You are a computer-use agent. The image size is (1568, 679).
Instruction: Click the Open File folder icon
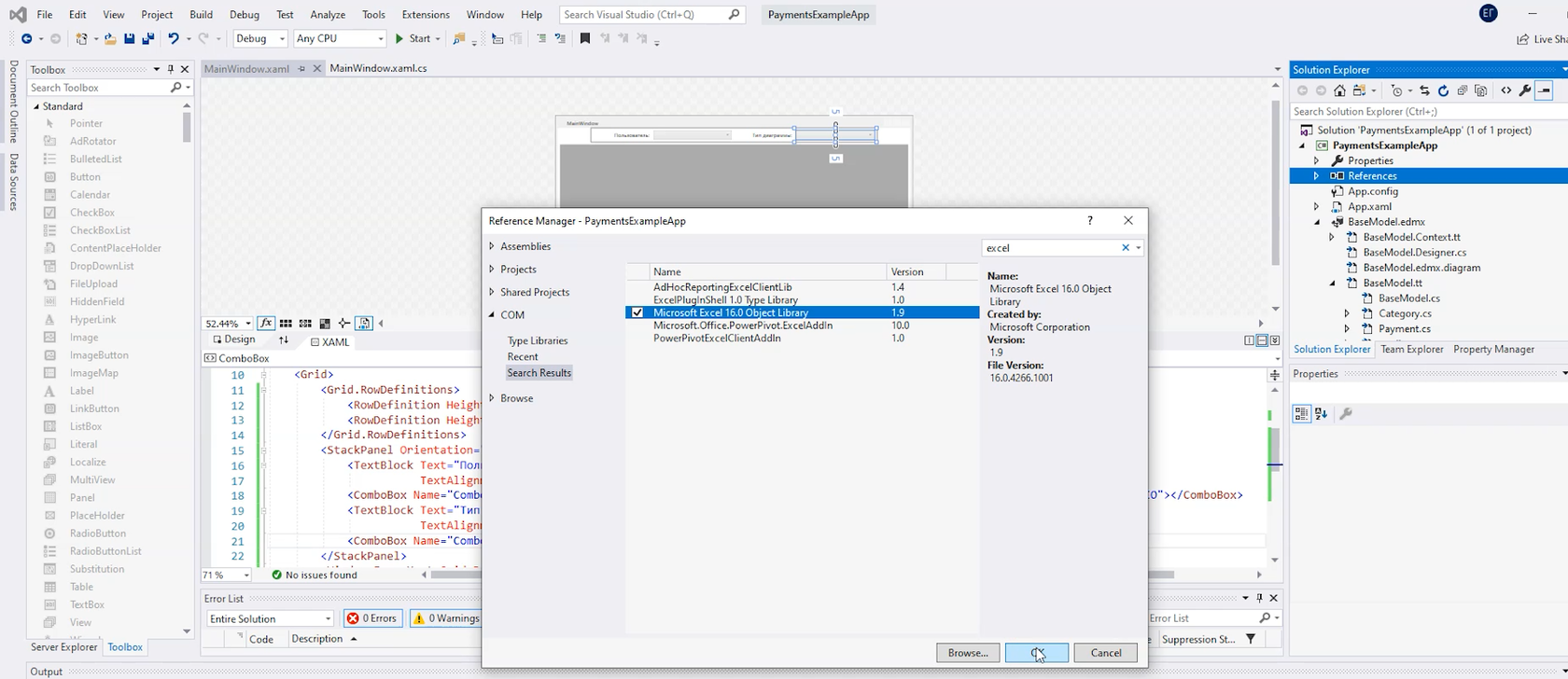(x=110, y=38)
